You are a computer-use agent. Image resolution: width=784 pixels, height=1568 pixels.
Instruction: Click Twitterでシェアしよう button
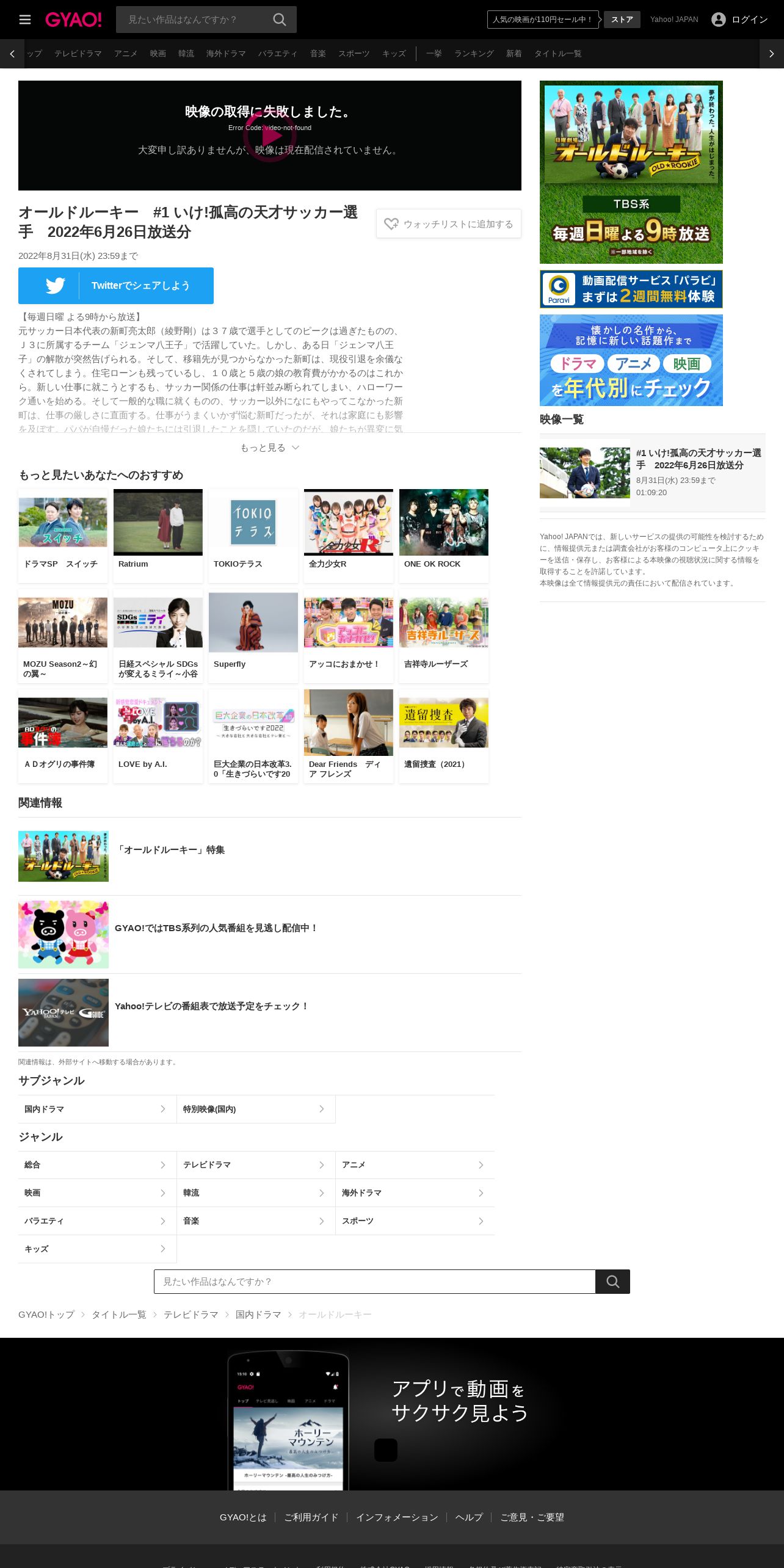pyautogui.click(x=116, y=286)
